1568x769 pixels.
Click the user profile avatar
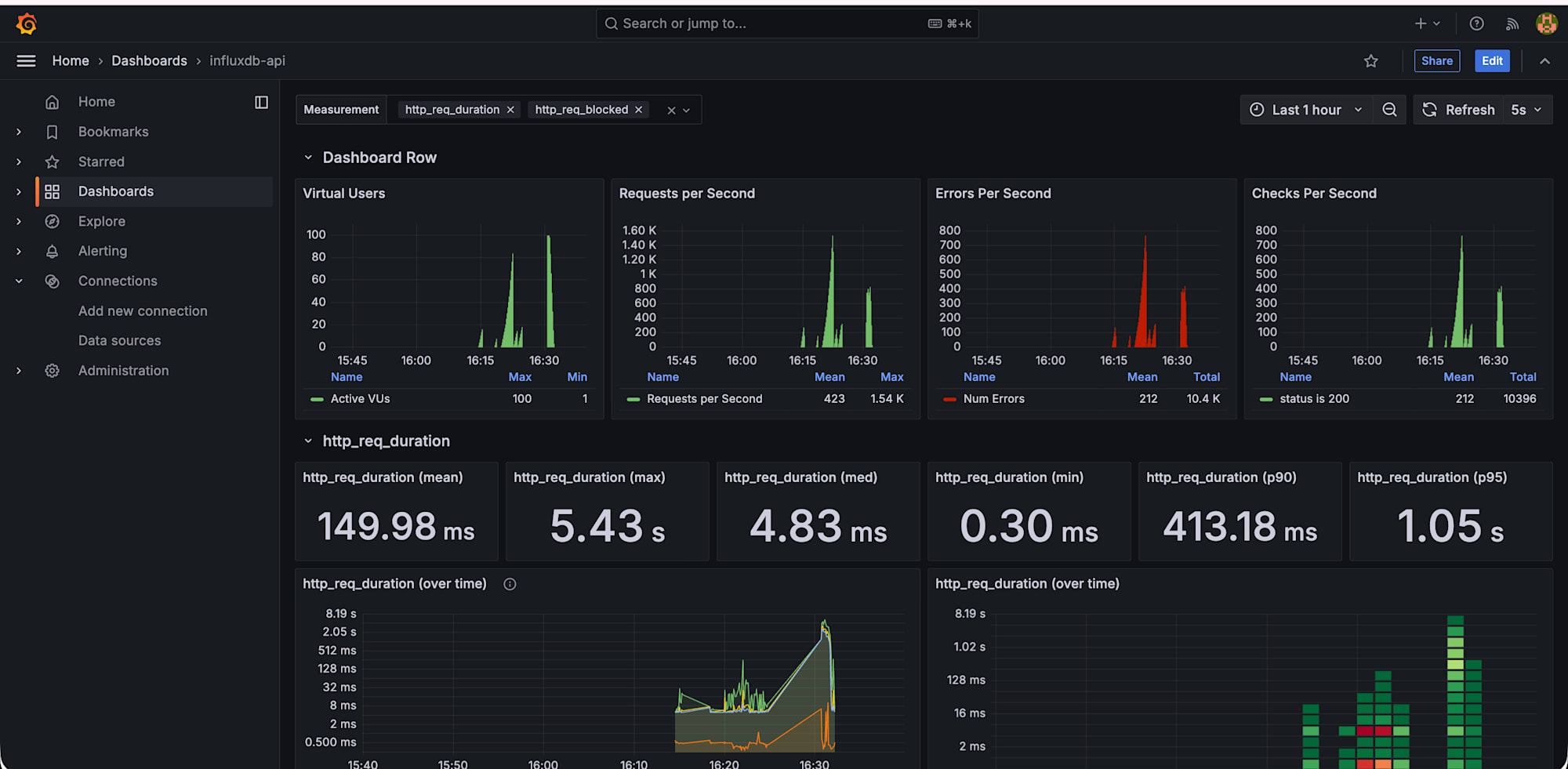coord(1546,24)
